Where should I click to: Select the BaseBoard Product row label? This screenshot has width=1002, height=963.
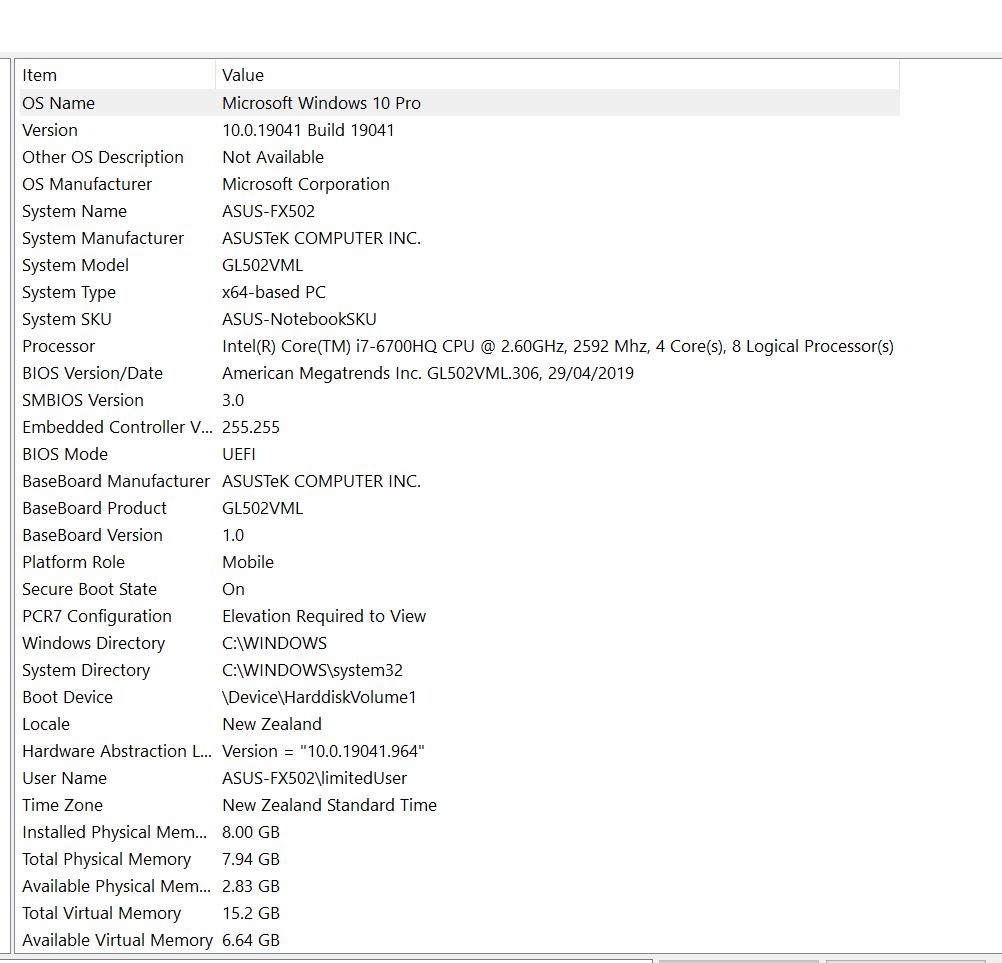95,508
